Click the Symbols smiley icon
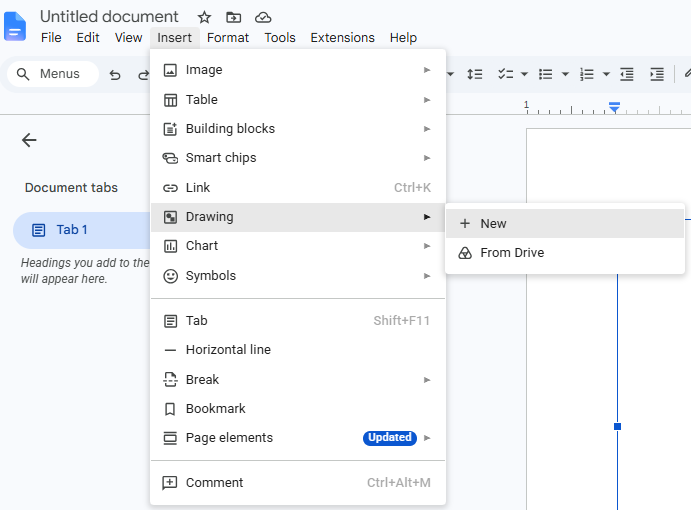 click(170, 276)
